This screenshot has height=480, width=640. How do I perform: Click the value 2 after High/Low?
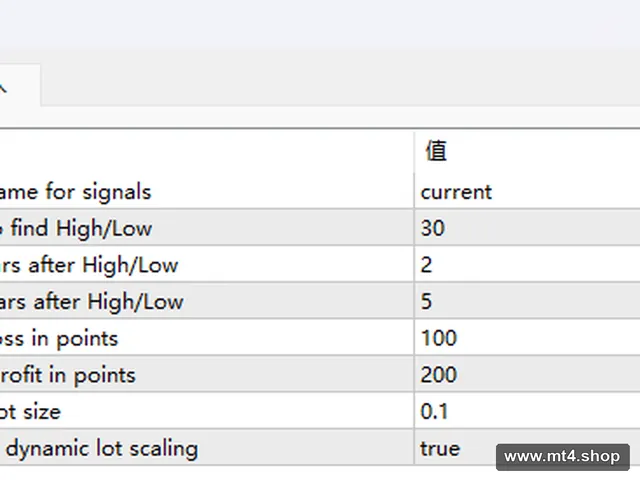coord(527,264)
